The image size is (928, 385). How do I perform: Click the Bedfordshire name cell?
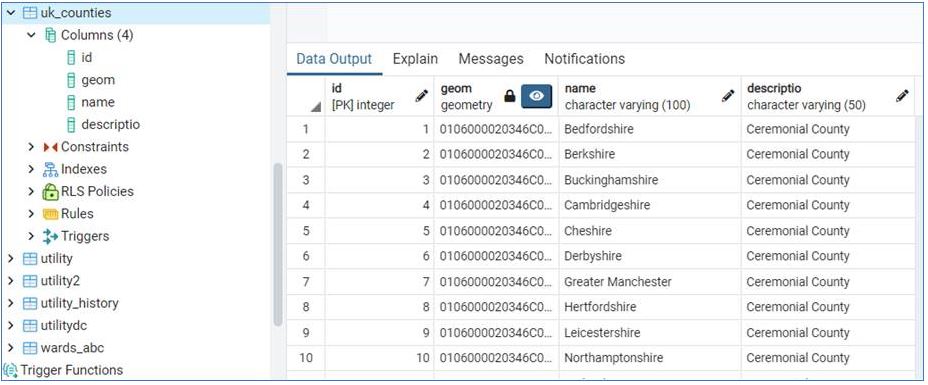(x=650, y=129)
